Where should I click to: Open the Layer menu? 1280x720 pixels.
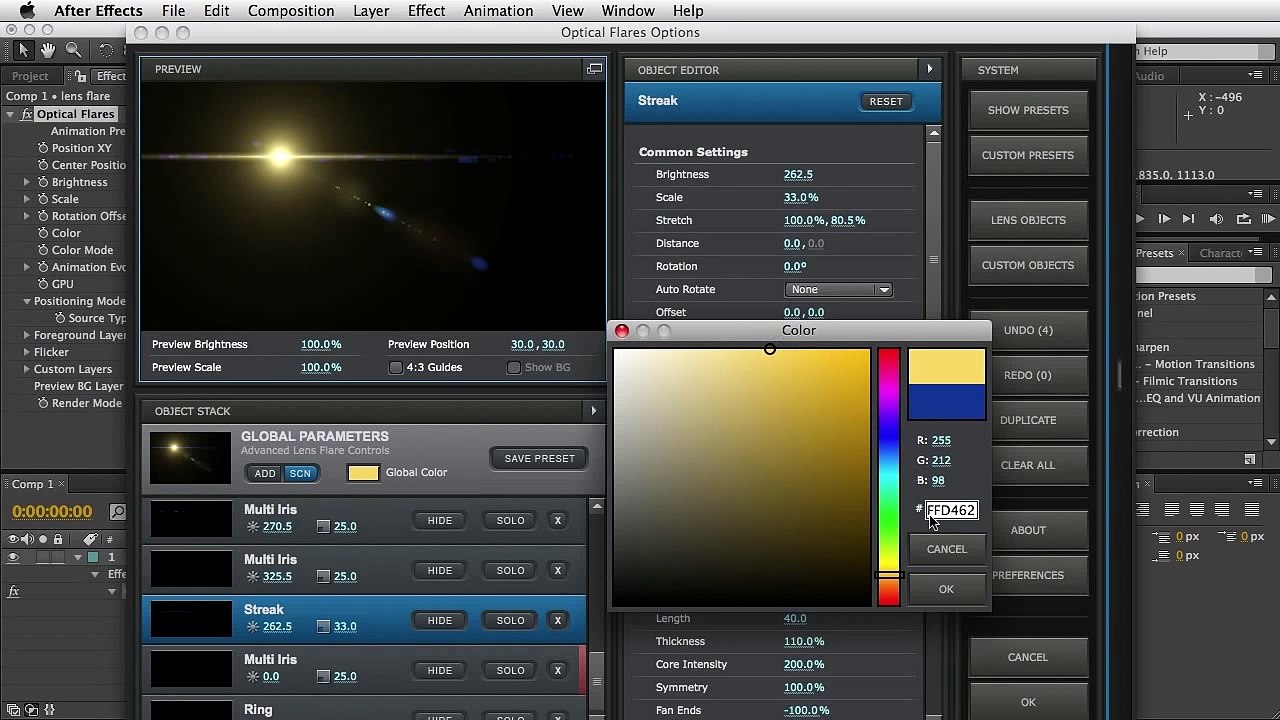(371, 11)
